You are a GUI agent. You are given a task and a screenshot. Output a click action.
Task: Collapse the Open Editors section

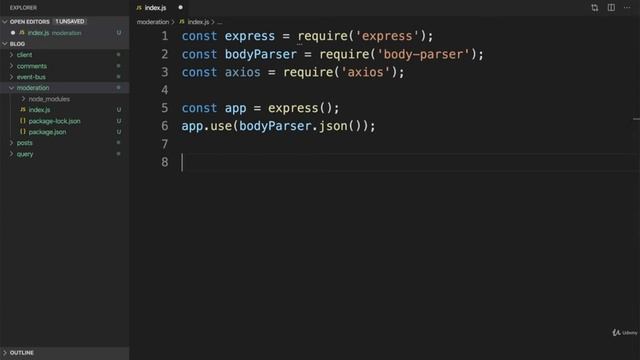pyautogui.click(x=5, y=22)
